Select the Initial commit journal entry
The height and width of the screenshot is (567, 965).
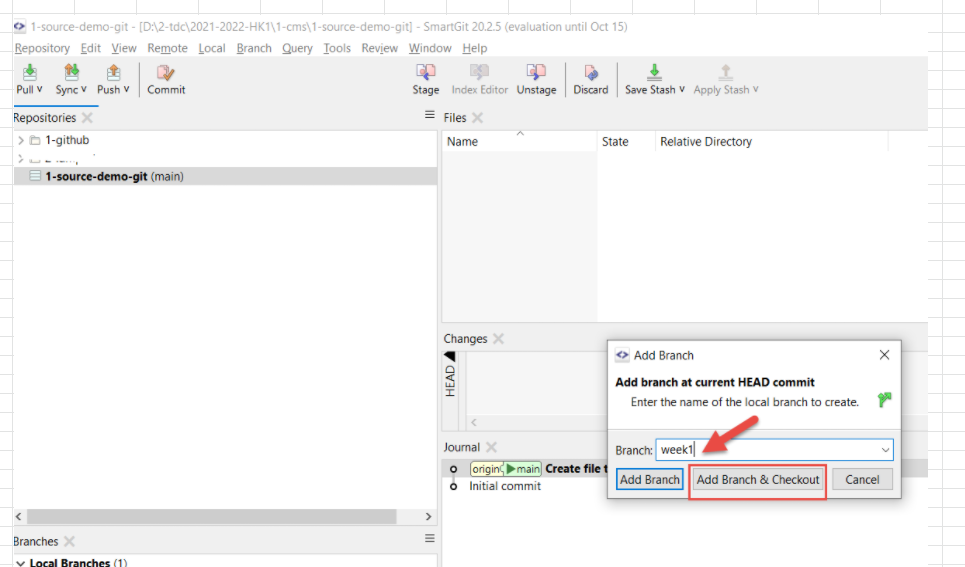click(505, 486)
